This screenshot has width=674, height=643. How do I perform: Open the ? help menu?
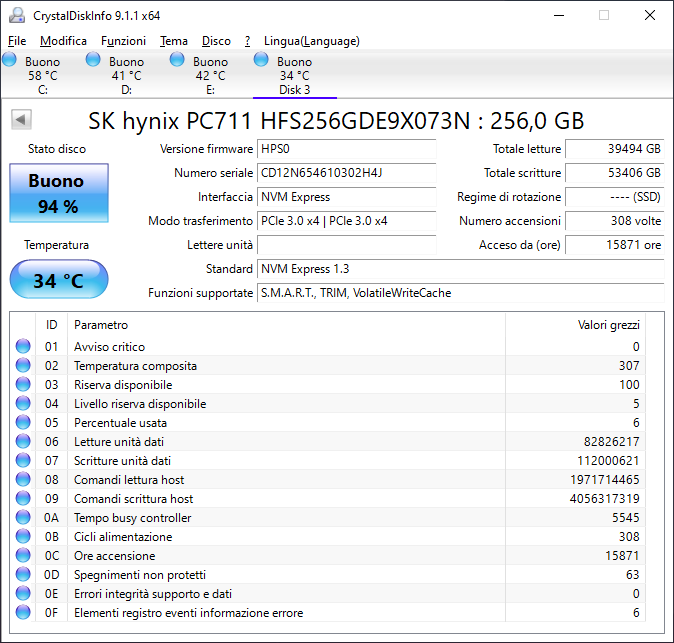(247, 41)
